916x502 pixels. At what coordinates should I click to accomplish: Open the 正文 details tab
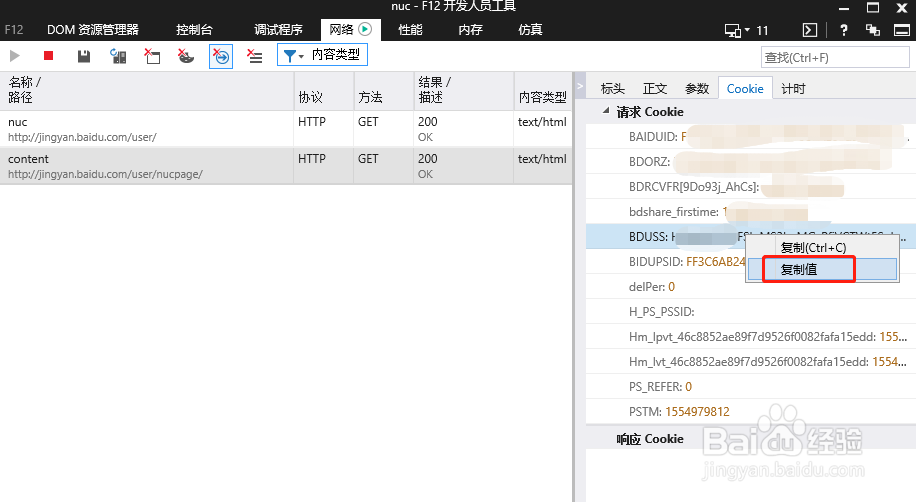655,89
